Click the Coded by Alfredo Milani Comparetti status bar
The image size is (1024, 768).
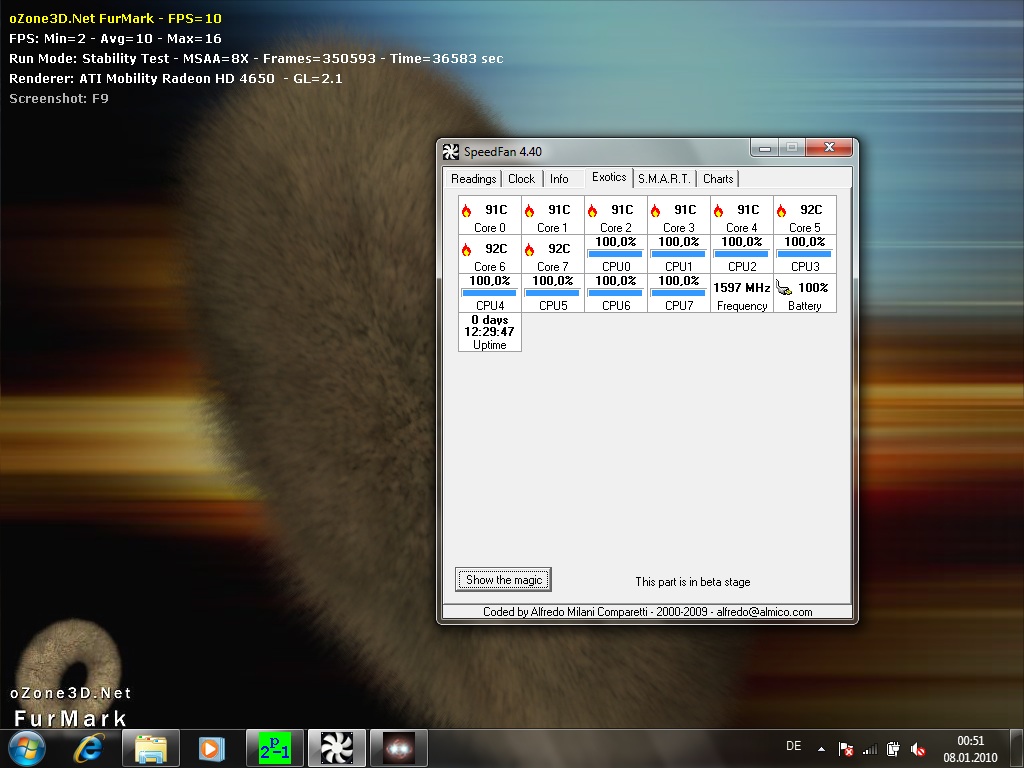click(x=647, y=612)
